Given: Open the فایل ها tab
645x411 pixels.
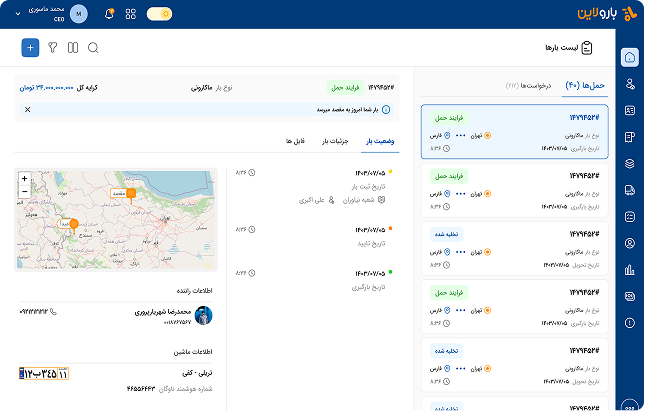Looking at the screenshot, I should [x=295, y=141].
